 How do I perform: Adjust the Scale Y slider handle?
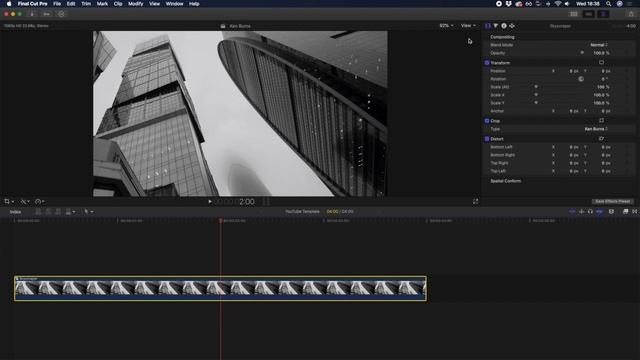click(x=536, y=103)
